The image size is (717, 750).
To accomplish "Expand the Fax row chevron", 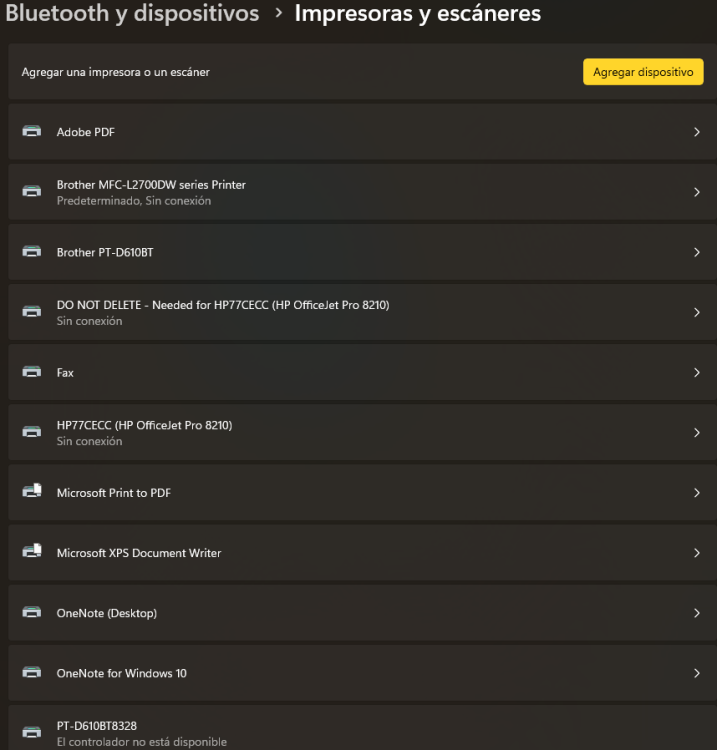I will (696, 372).
